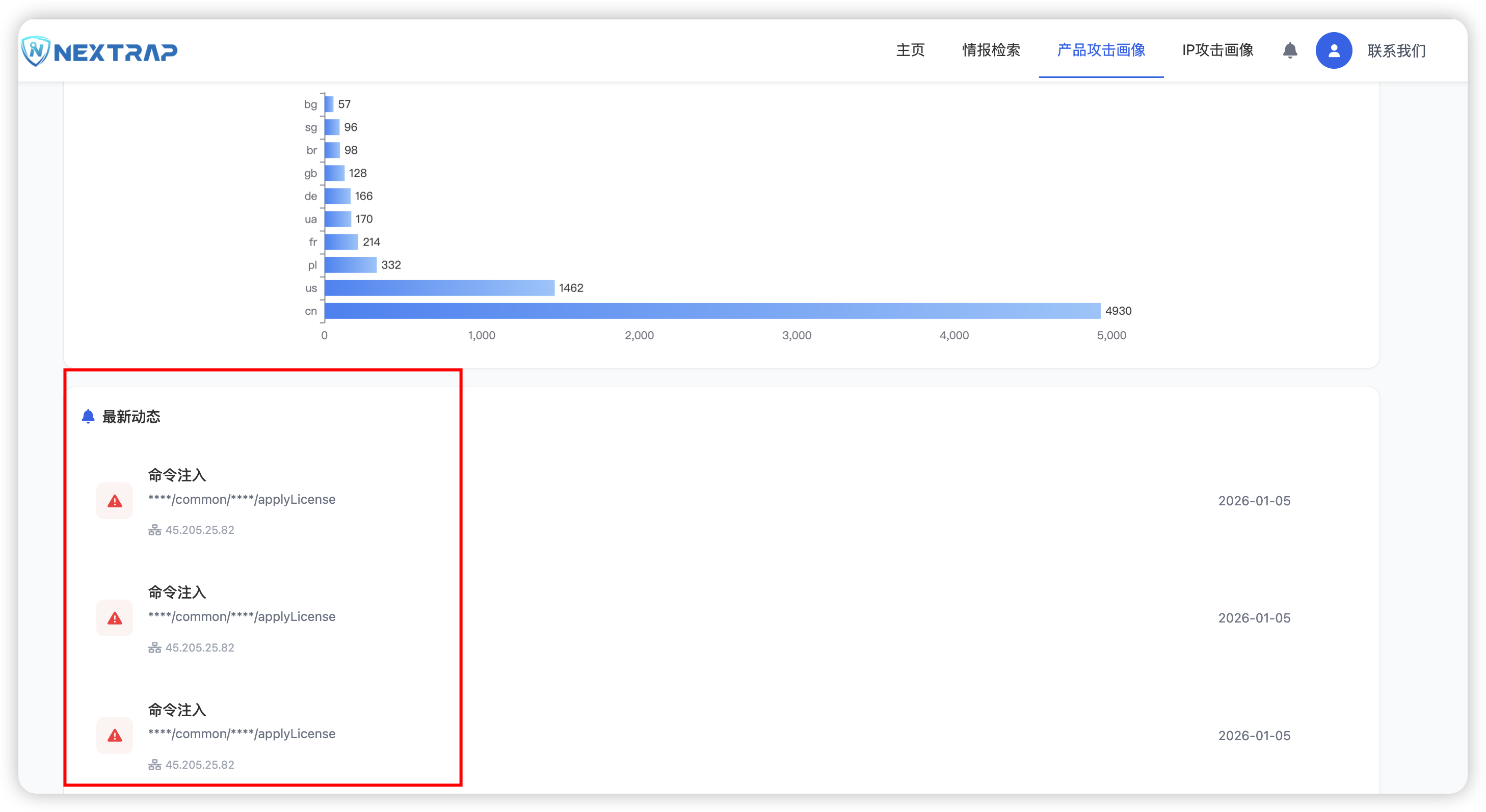Click the blue user avatar icon
Viewport: 1486px width, 812px height.
pyautogui.click(x=1333, y=51)
